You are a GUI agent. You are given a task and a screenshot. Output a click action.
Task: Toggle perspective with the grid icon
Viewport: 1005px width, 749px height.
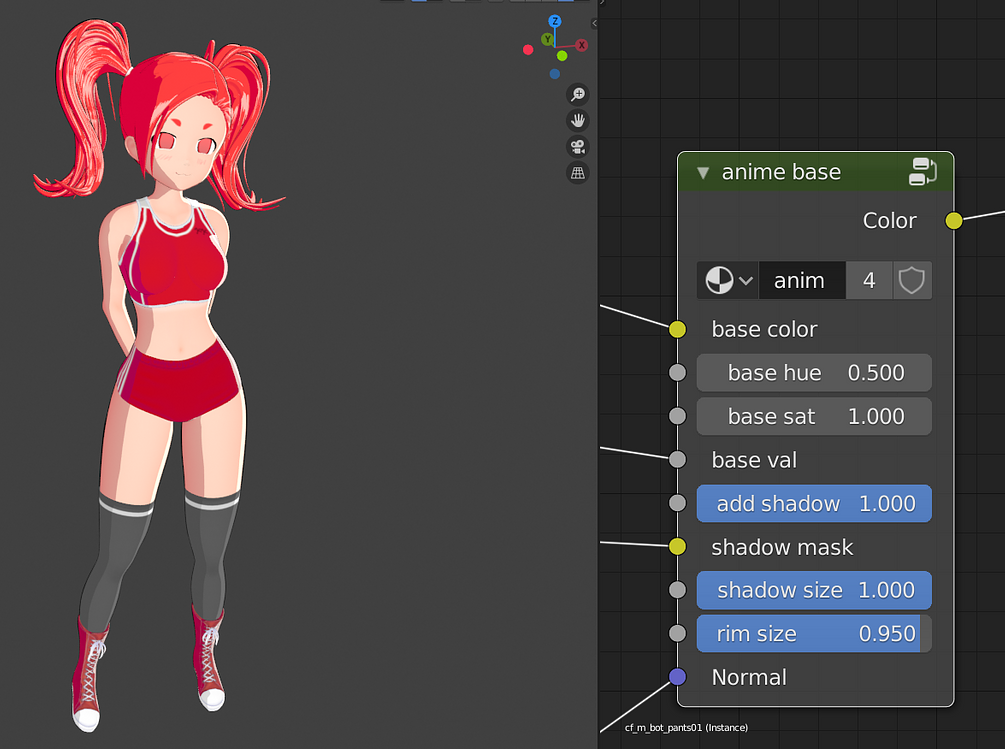pos(577,173)
